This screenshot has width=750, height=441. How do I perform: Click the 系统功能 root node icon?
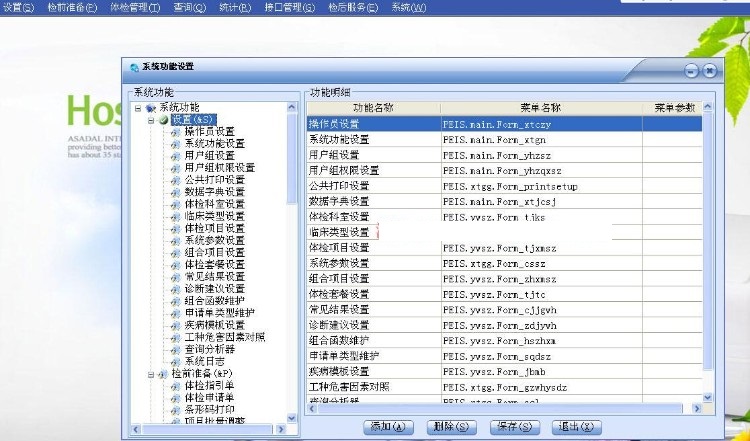coord(151,108)
